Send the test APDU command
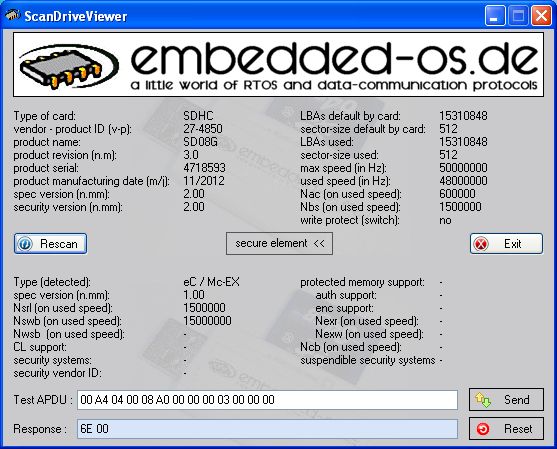The height and width of the screenshot is (449, 557). [x=506, y=400]
